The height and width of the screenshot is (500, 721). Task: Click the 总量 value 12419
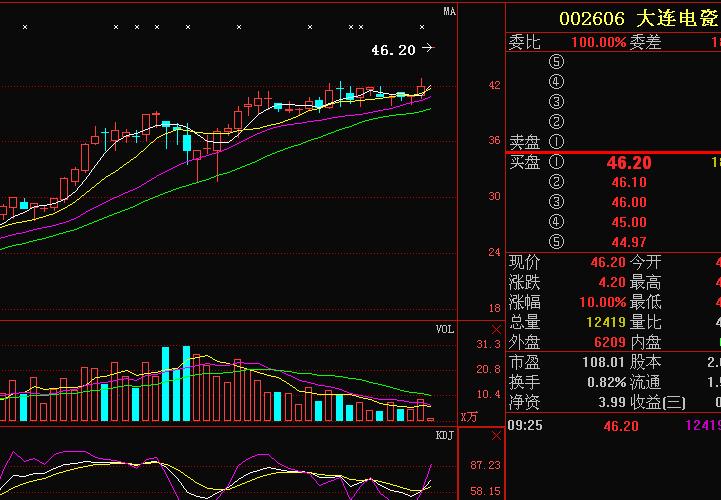click(x=606, y=322)
